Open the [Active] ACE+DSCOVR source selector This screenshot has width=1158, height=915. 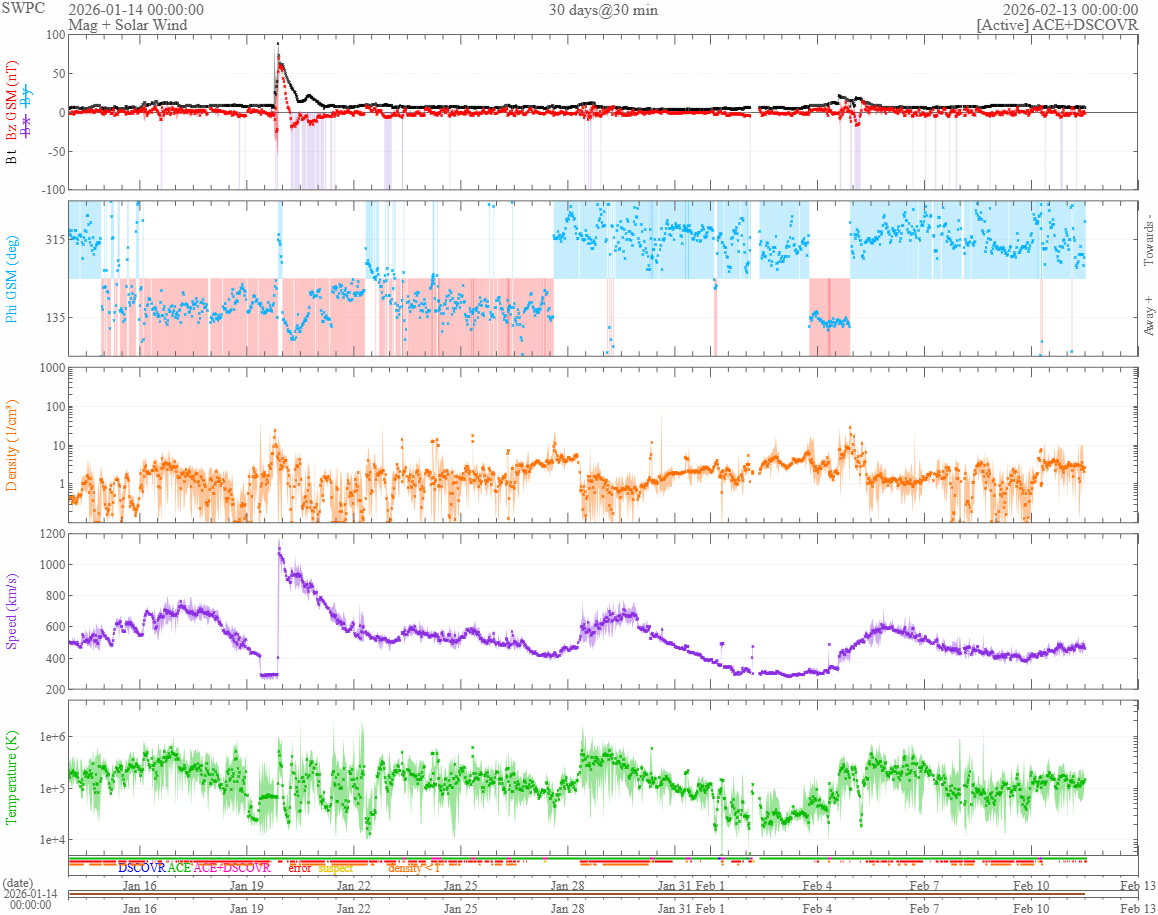[x=1057, y=25]
